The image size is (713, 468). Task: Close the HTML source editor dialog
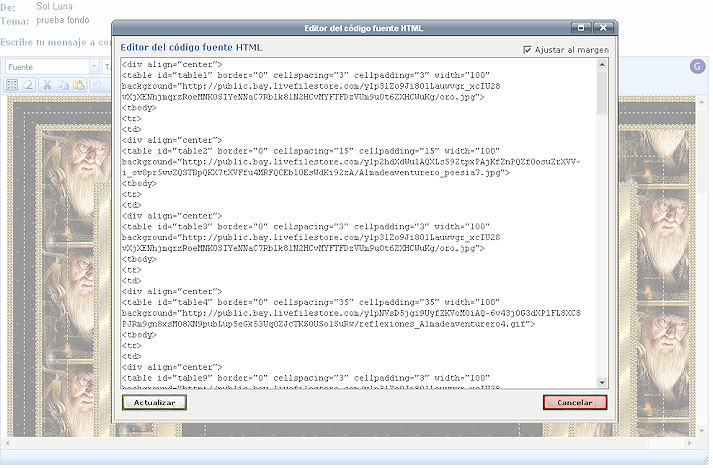pyautogui.click(x=603, y=28)
